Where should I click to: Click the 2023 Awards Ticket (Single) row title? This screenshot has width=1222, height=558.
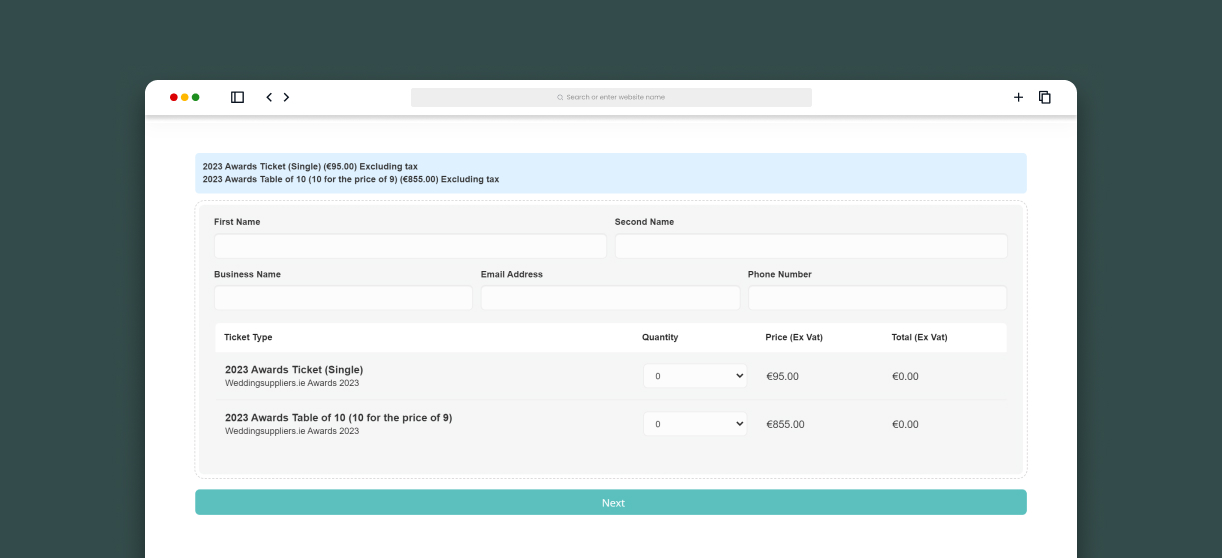tap(294, 370)
